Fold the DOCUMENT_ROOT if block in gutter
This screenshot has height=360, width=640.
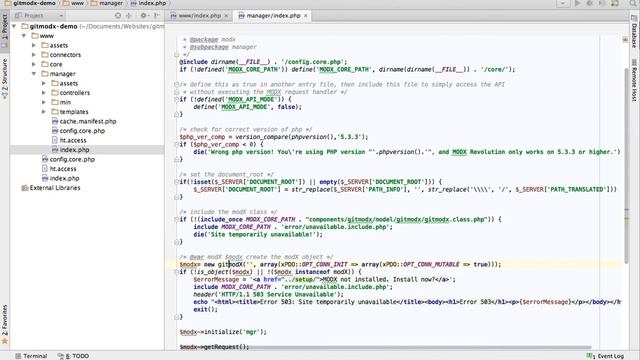(176, 182)
